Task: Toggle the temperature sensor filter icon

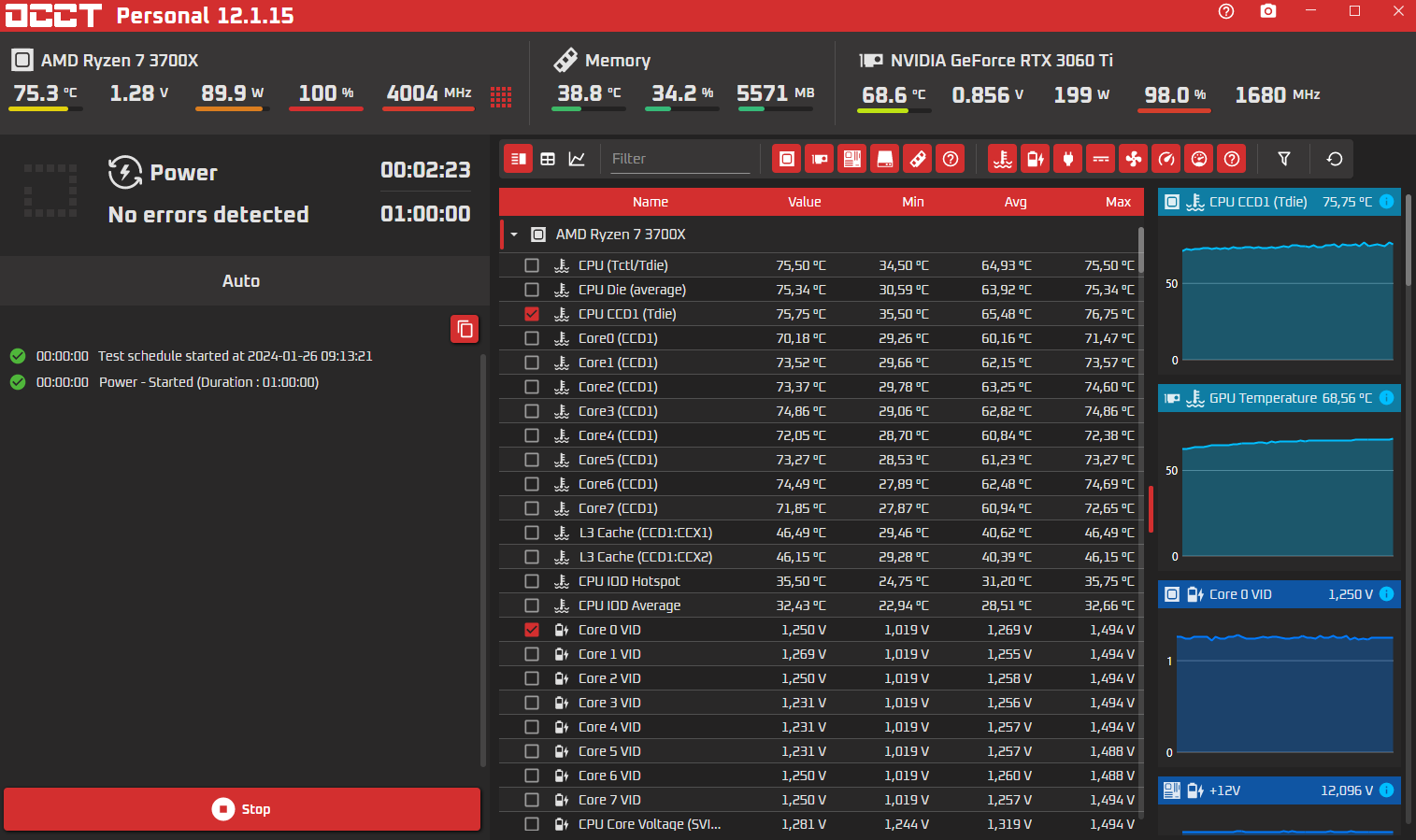Action: 1003,159
